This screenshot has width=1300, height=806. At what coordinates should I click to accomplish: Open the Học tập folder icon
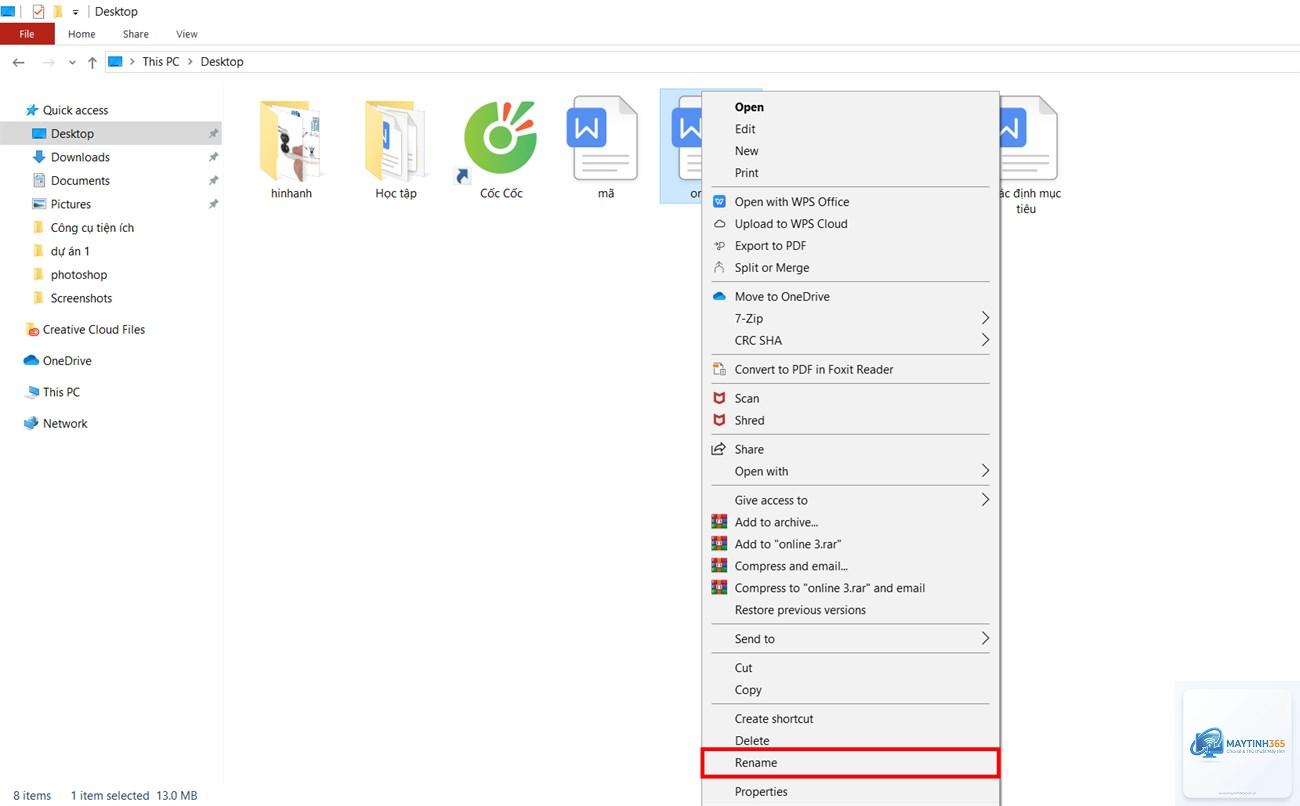pos(396,140)
